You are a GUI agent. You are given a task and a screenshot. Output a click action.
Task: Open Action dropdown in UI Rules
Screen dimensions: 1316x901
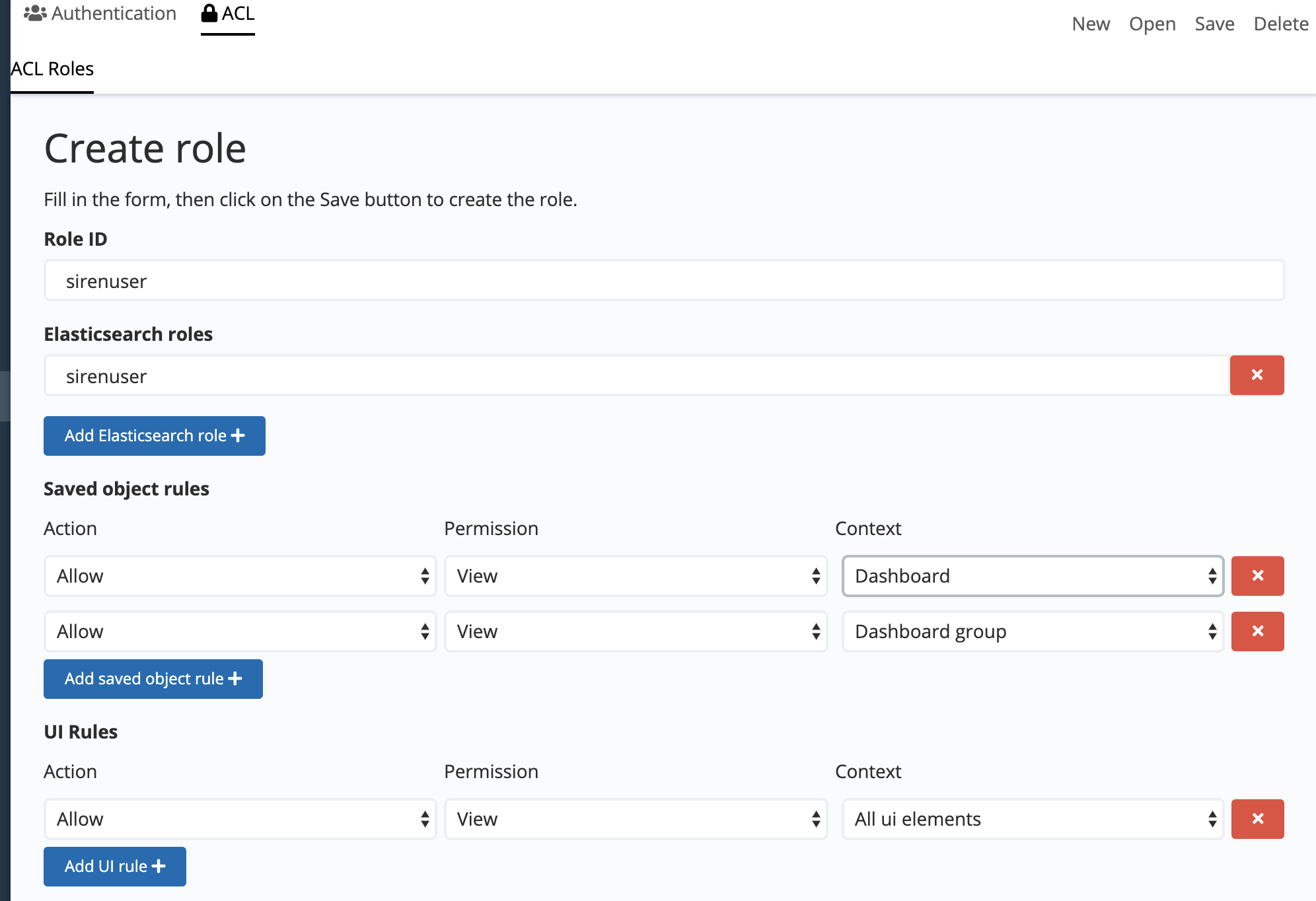240,819
